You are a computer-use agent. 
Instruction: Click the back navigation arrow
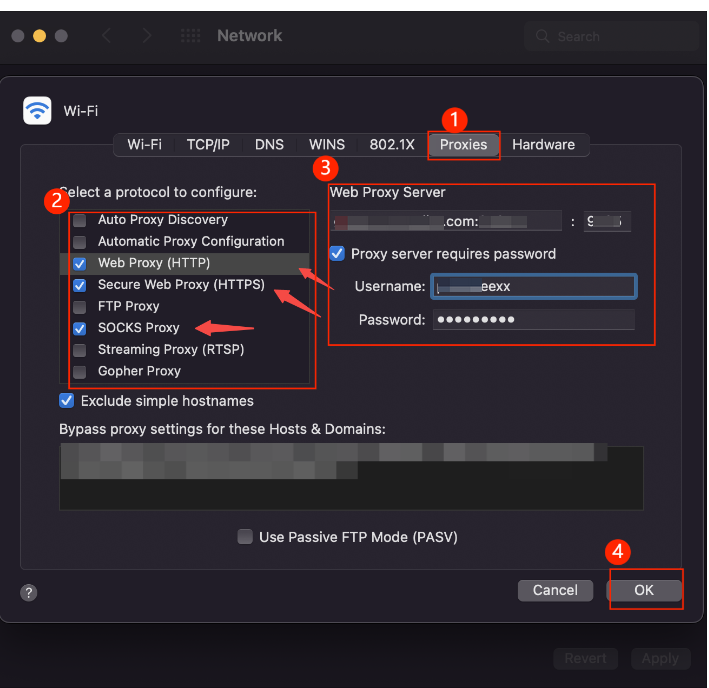click(x=106, y=36)
